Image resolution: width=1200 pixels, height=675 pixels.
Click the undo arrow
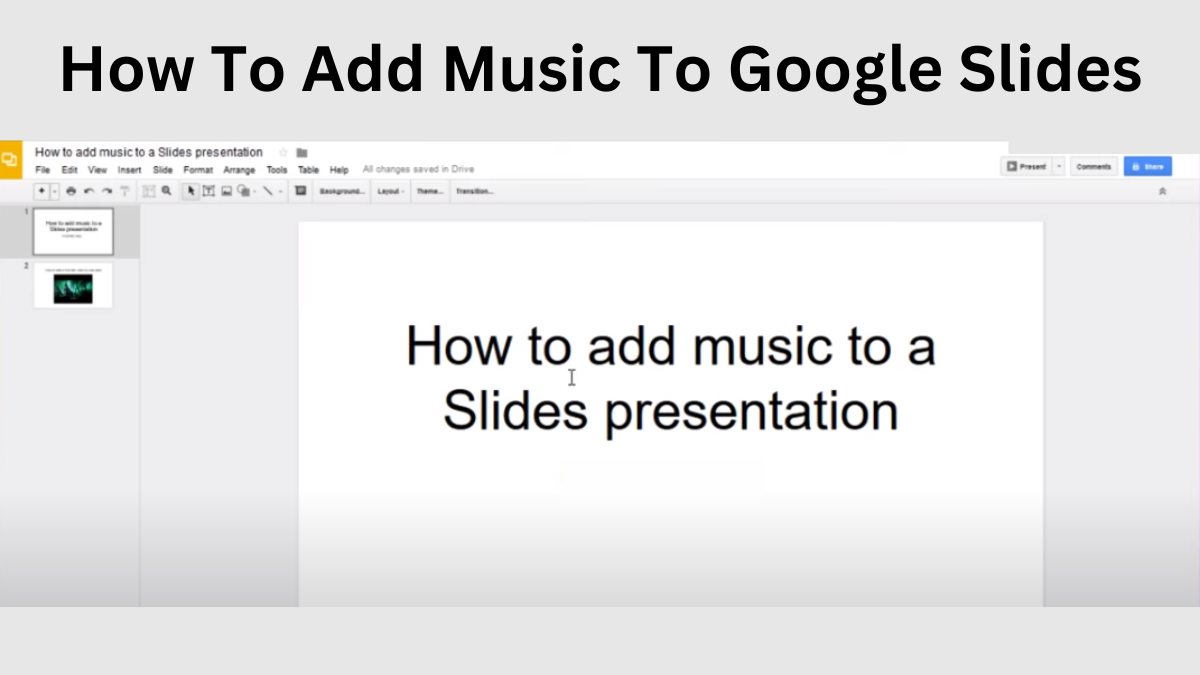[89, 191]
